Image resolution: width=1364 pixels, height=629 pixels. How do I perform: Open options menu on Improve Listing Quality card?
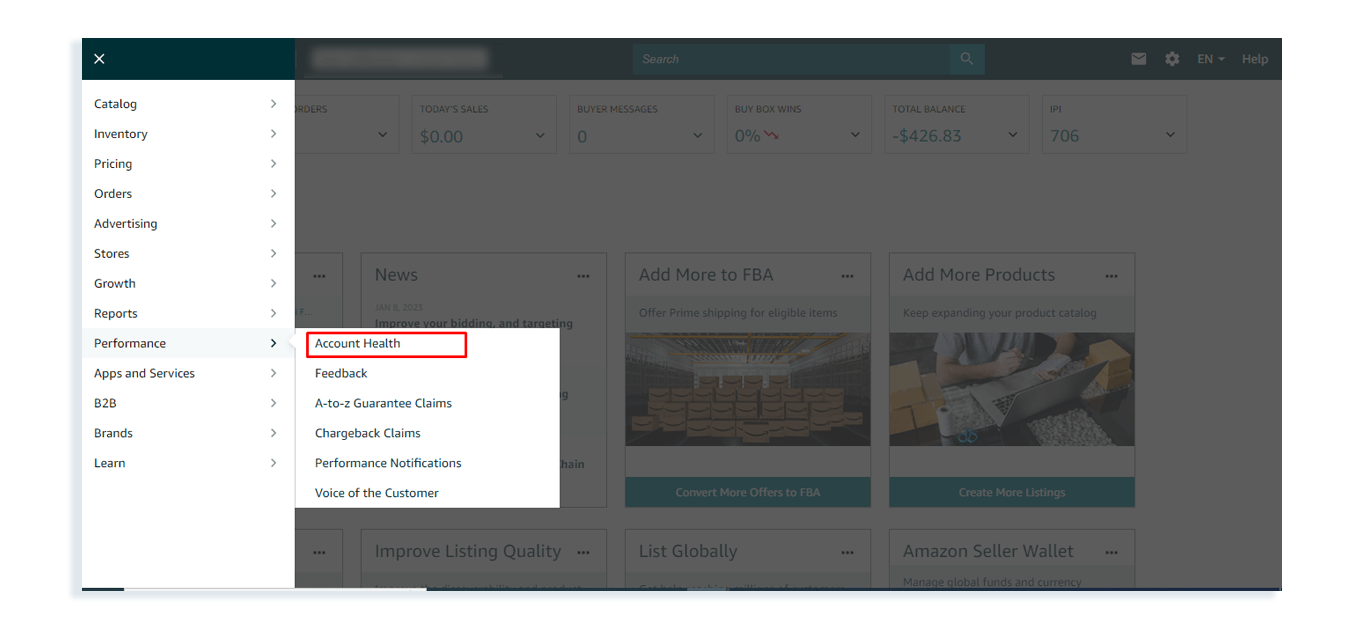(583, 551)
